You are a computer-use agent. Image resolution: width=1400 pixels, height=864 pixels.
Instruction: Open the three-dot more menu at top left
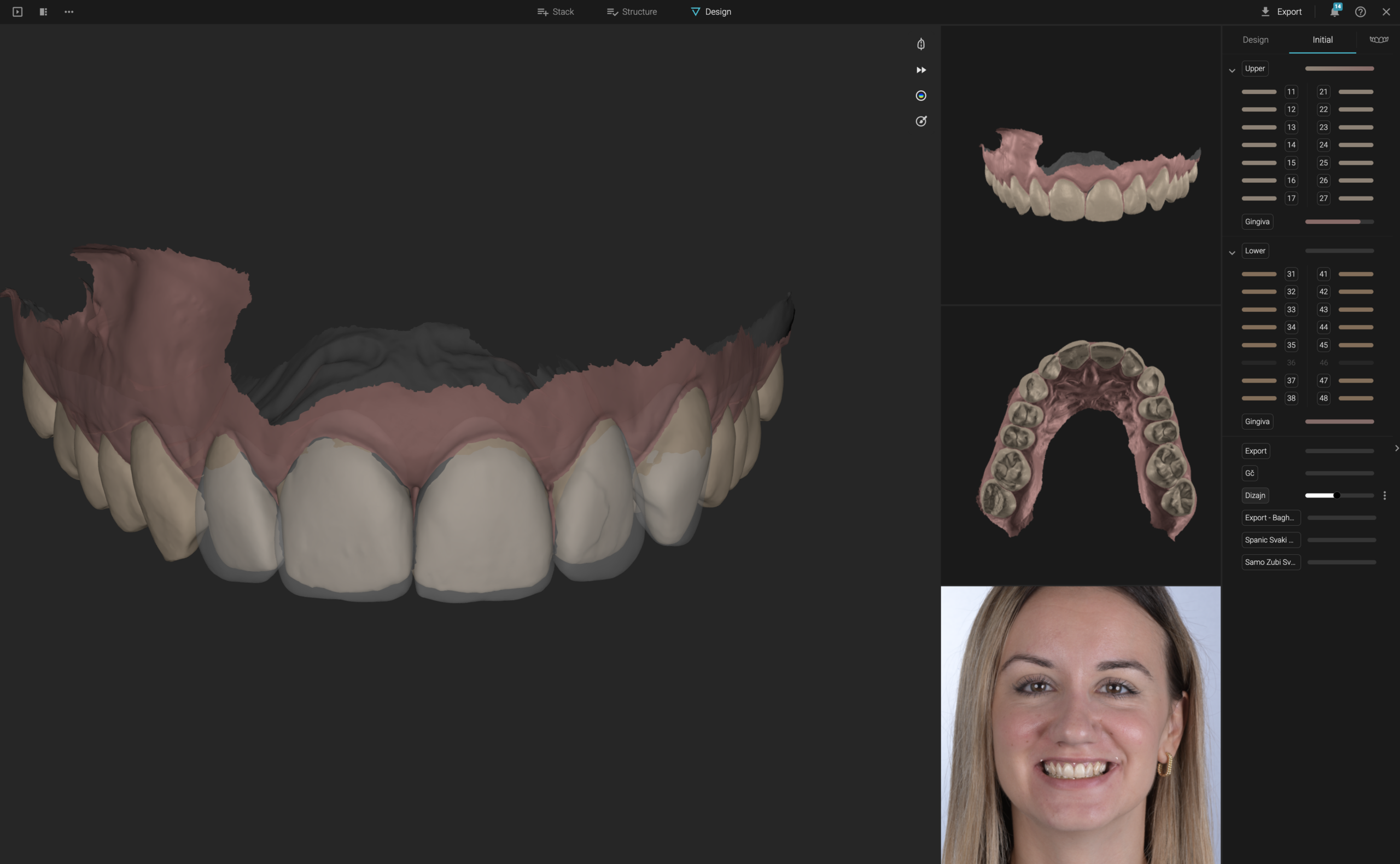(x=69, y=11)
